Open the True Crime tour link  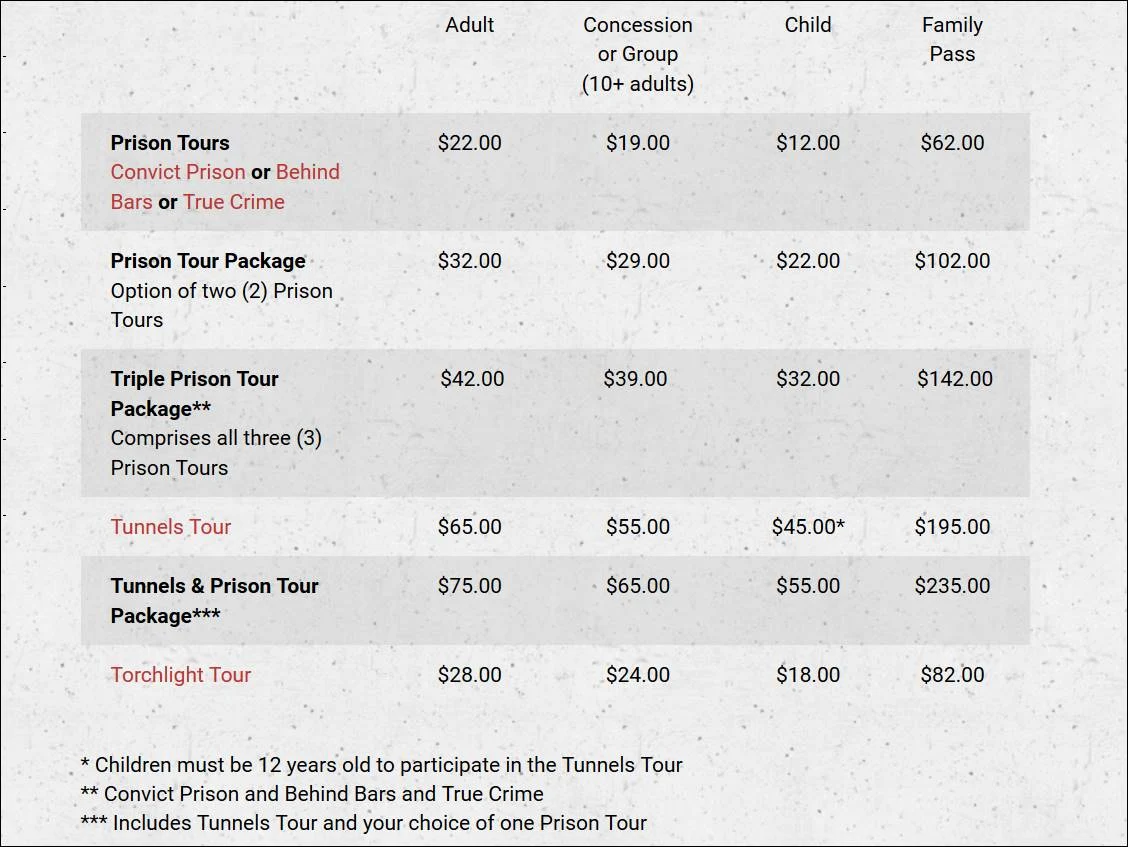coord(234,202)
